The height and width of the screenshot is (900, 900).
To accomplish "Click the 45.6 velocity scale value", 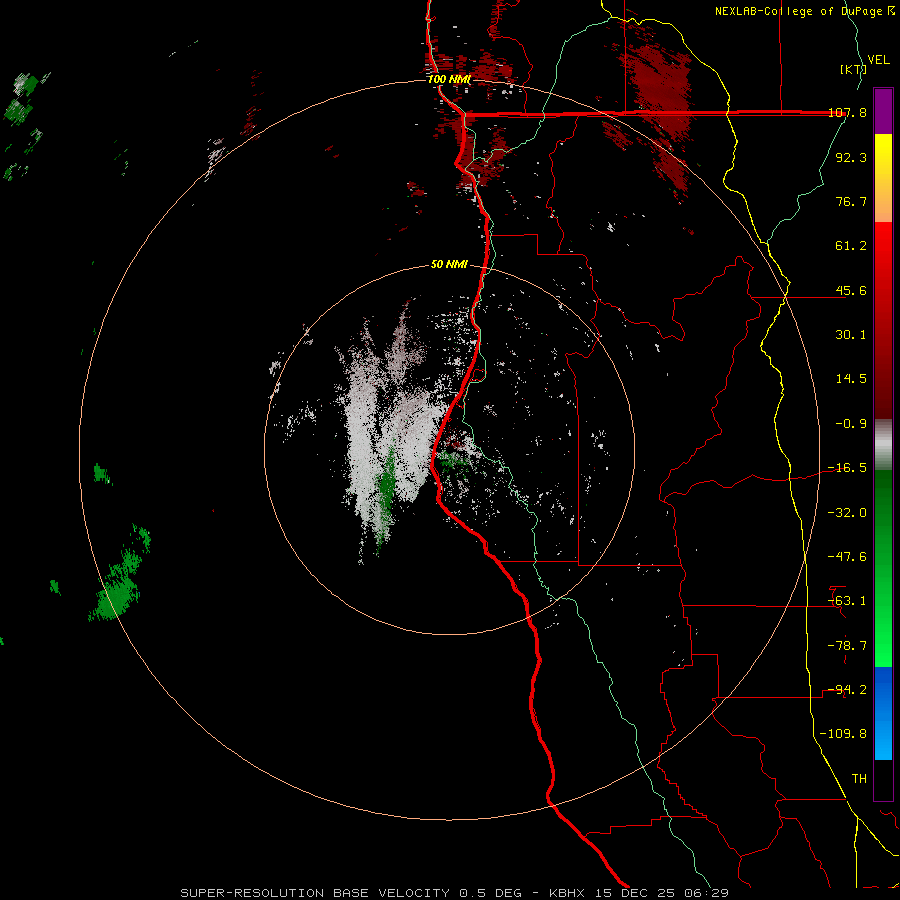I will point(851,290).
